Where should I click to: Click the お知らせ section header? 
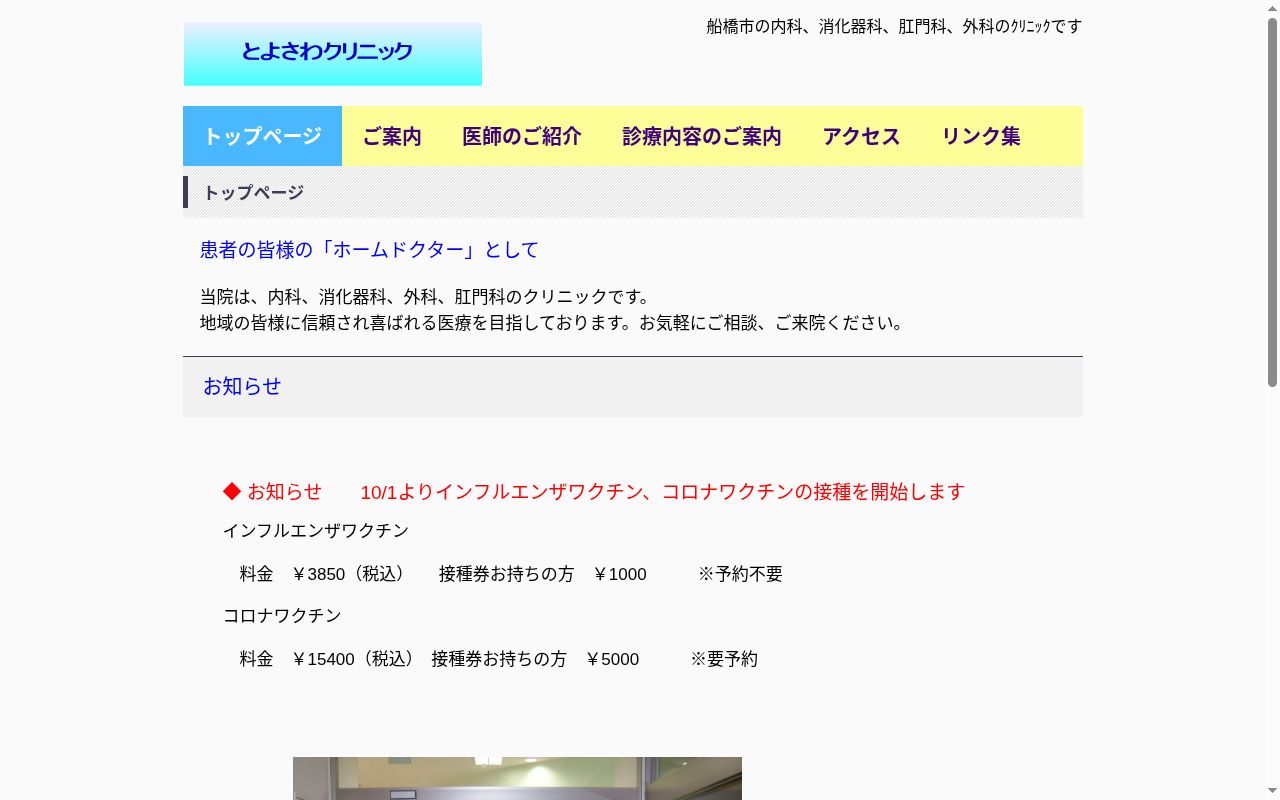pos(633,387)
